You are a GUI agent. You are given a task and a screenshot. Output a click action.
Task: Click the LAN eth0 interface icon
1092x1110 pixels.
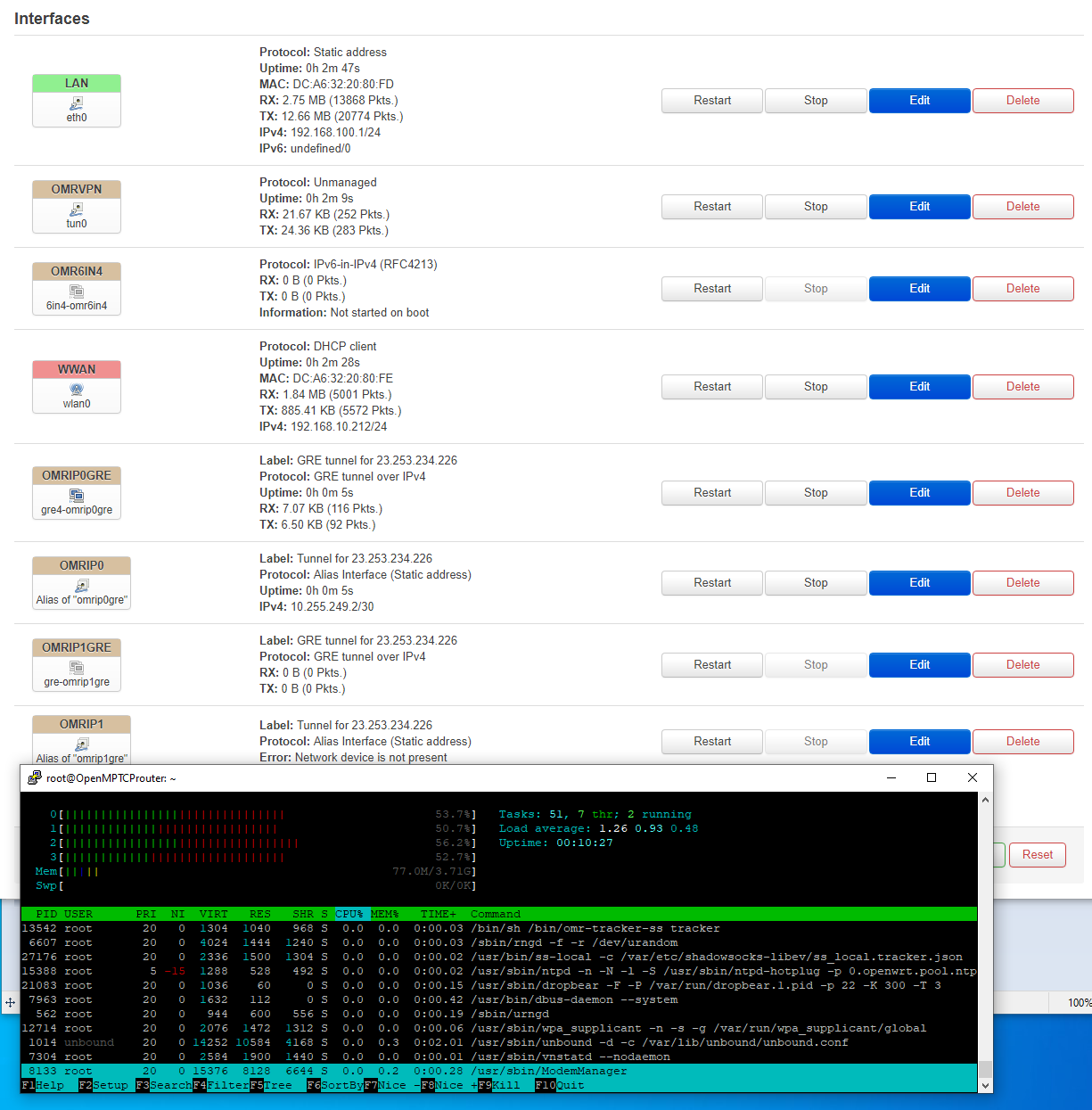(77, 103)
